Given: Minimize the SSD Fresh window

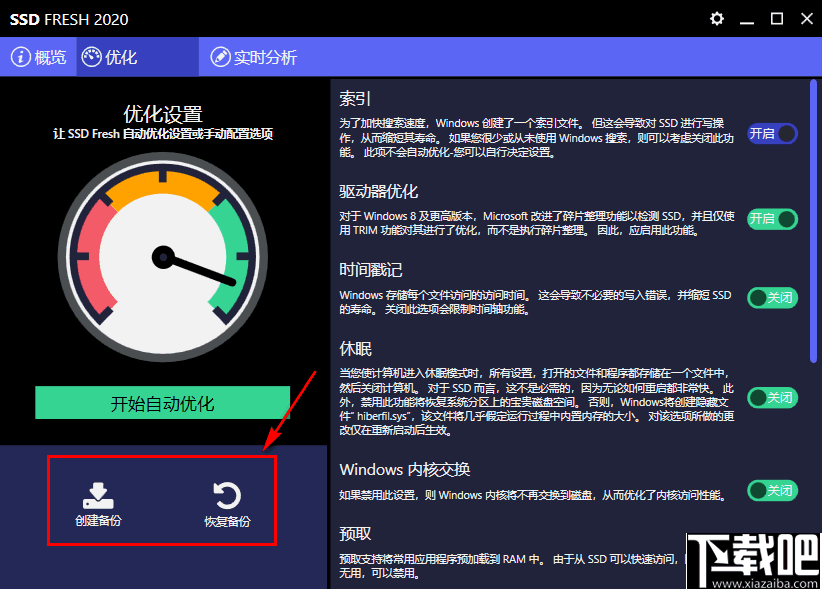Looking at the screenshot, I should [x=747, y=18].
